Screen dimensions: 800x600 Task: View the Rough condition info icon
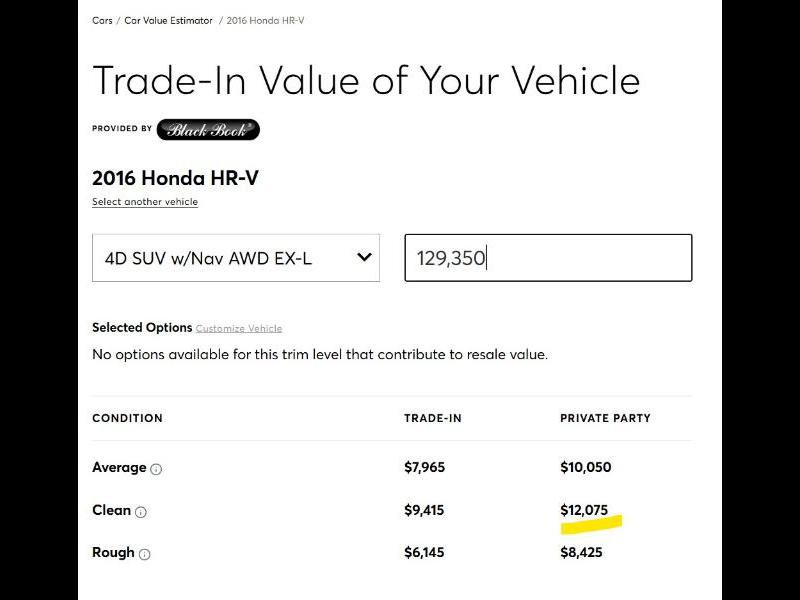pos(146,553)
